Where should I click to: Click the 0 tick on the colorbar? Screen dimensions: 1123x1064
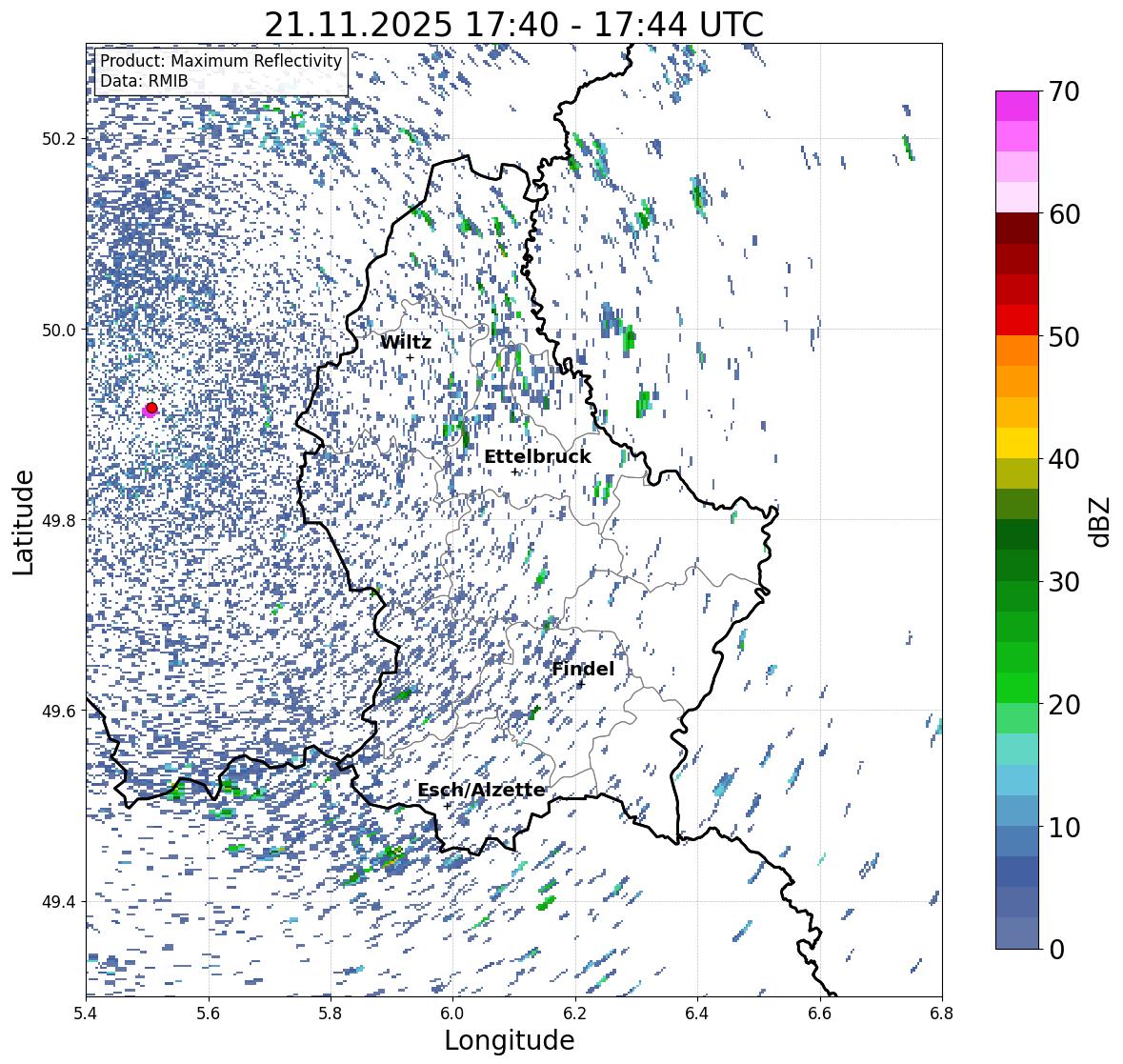(1056, 950)
